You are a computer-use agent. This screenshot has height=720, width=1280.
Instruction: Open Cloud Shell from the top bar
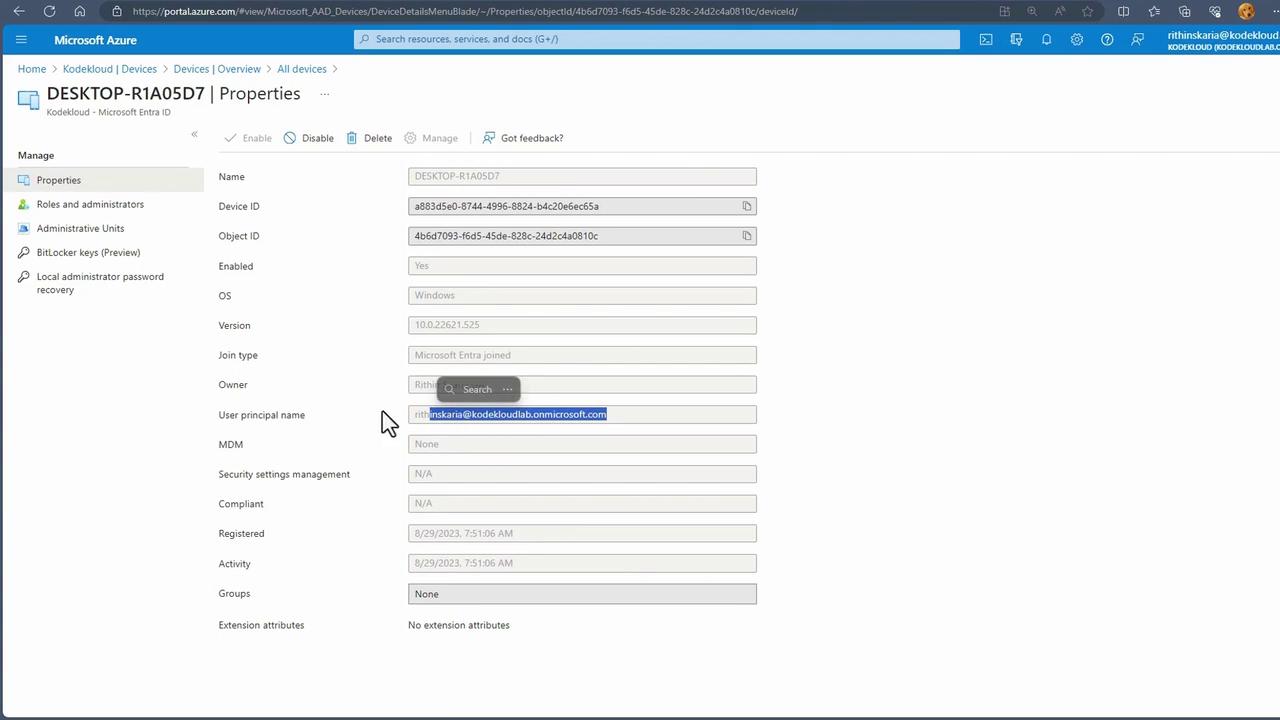[x=986, y=40]
